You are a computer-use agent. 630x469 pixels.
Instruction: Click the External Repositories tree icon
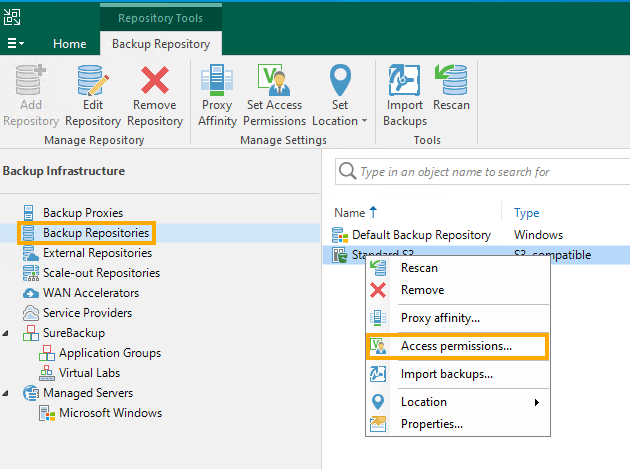[30, 253]
